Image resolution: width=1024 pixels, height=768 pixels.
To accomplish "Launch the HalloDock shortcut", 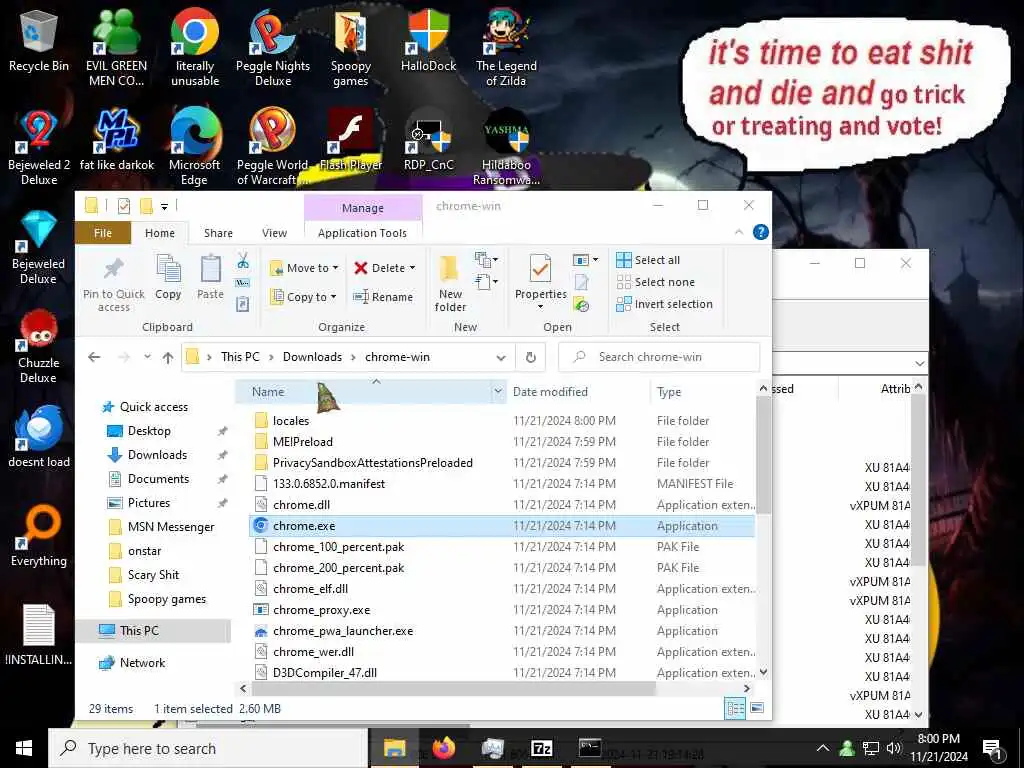I will [x=428, y=40].
